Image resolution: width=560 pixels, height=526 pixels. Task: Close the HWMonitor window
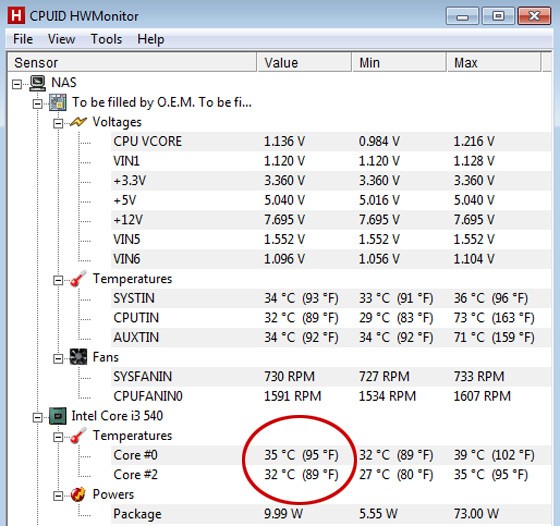click(x=534, y=16)
